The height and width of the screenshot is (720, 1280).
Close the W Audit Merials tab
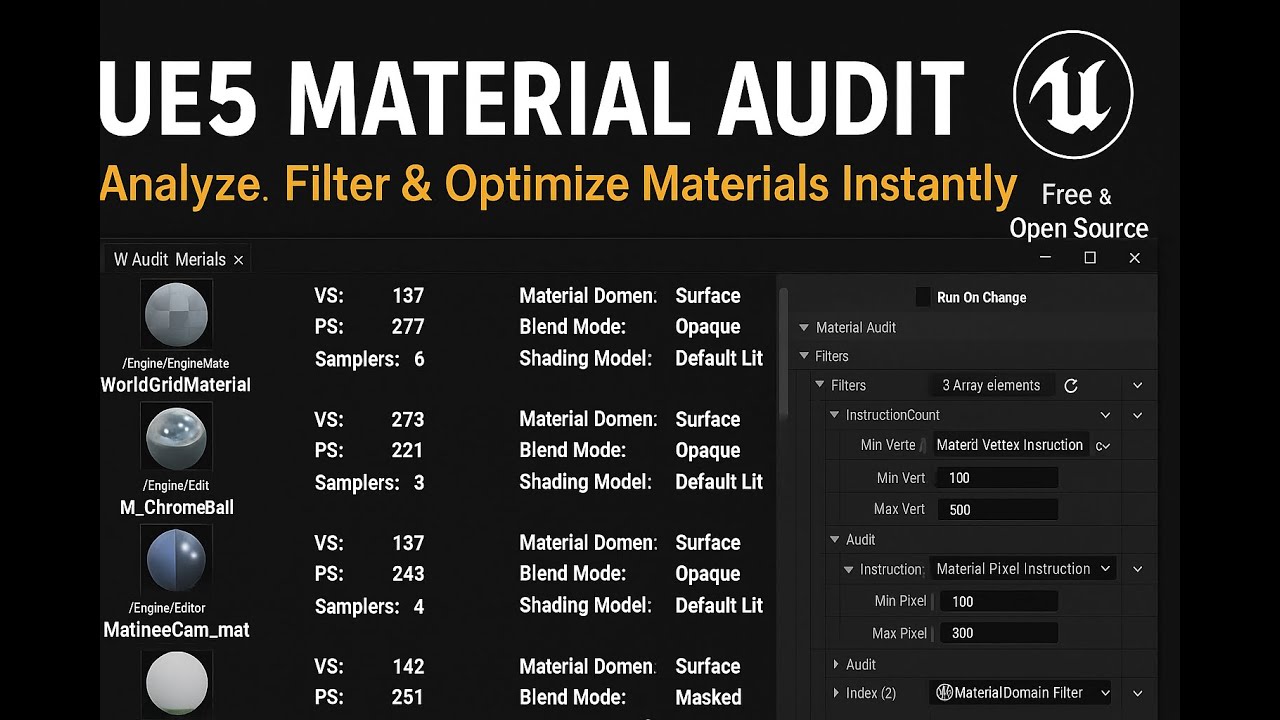[238, 260]
